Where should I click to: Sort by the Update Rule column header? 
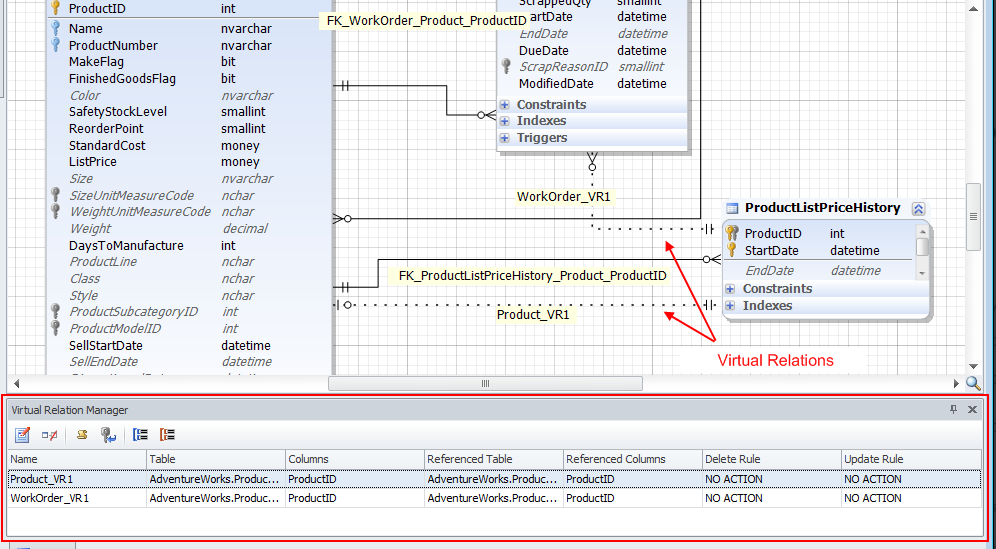911,459
